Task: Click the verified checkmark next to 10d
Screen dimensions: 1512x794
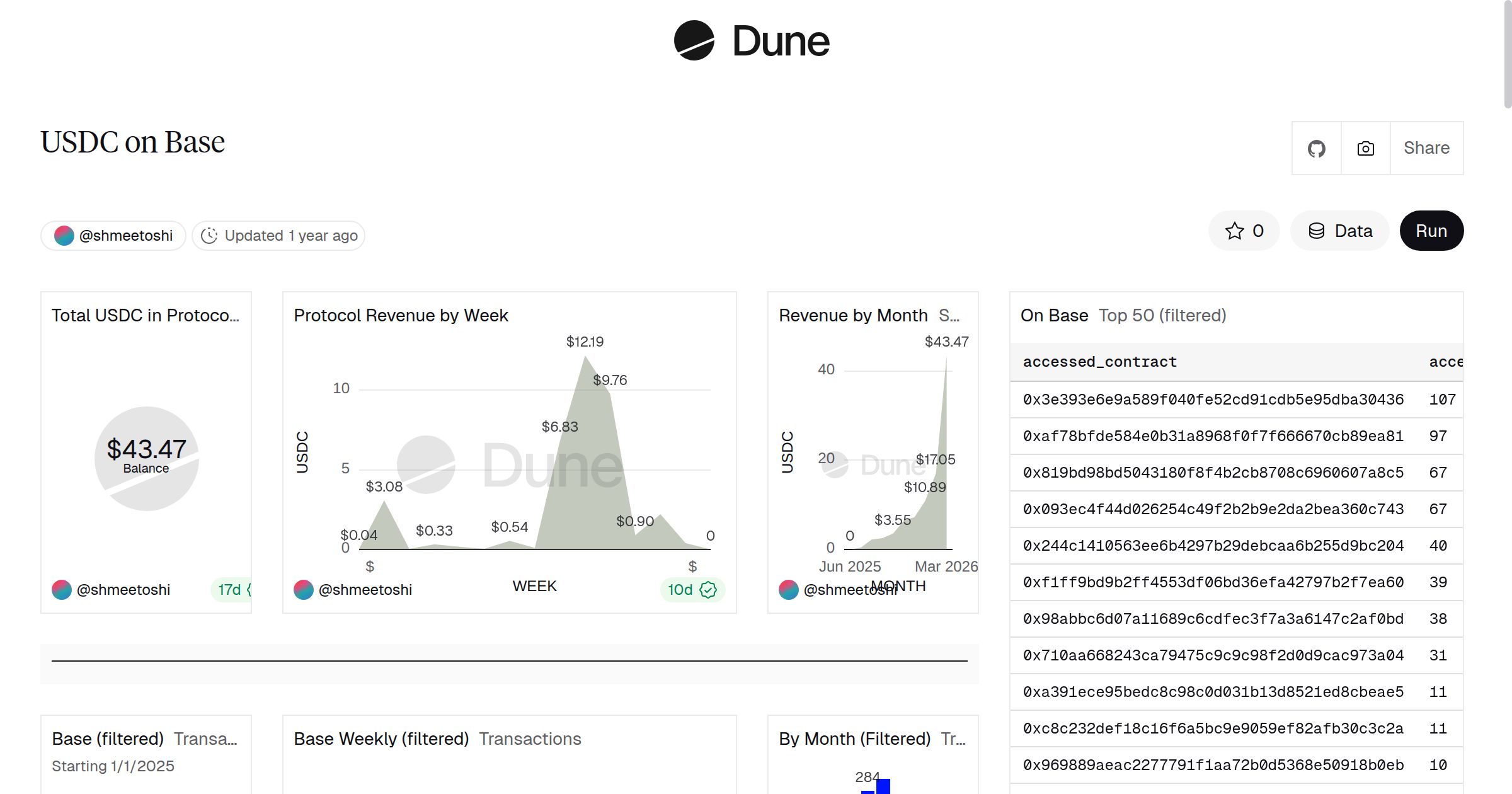Action: [708, 590]
